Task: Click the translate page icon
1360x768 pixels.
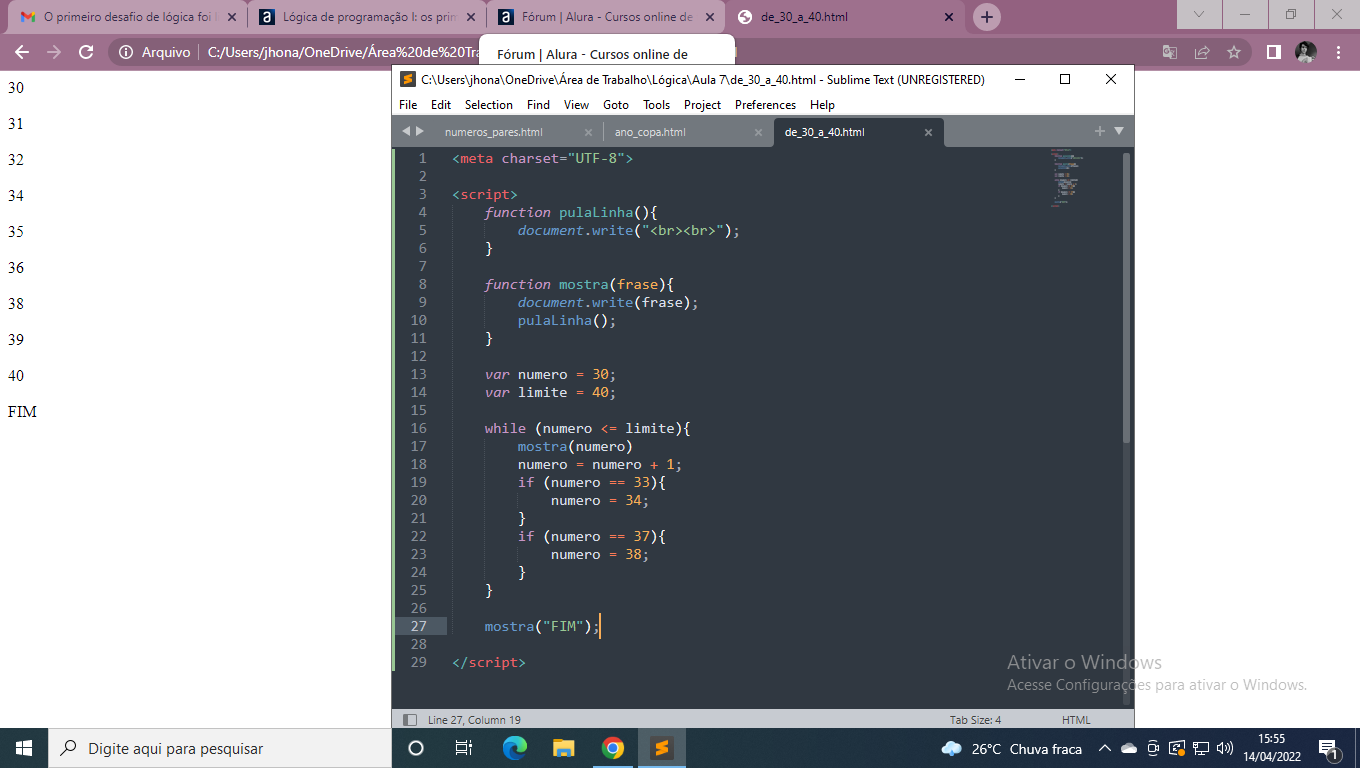Action: click(x=1170, y=52)
